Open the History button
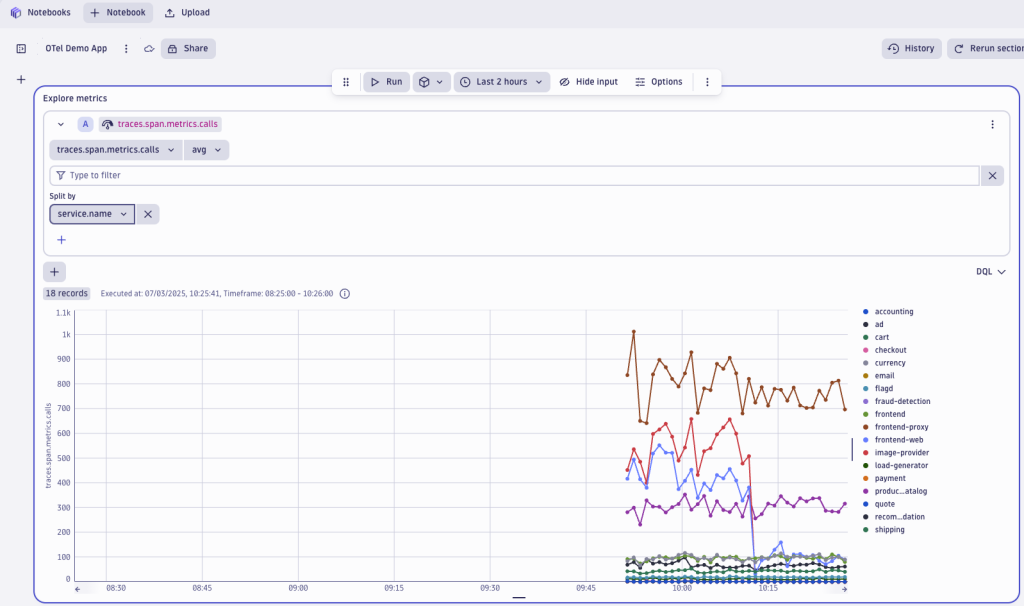The height and width of the screenshot is (606, 1024). click(x=910, y=48)
